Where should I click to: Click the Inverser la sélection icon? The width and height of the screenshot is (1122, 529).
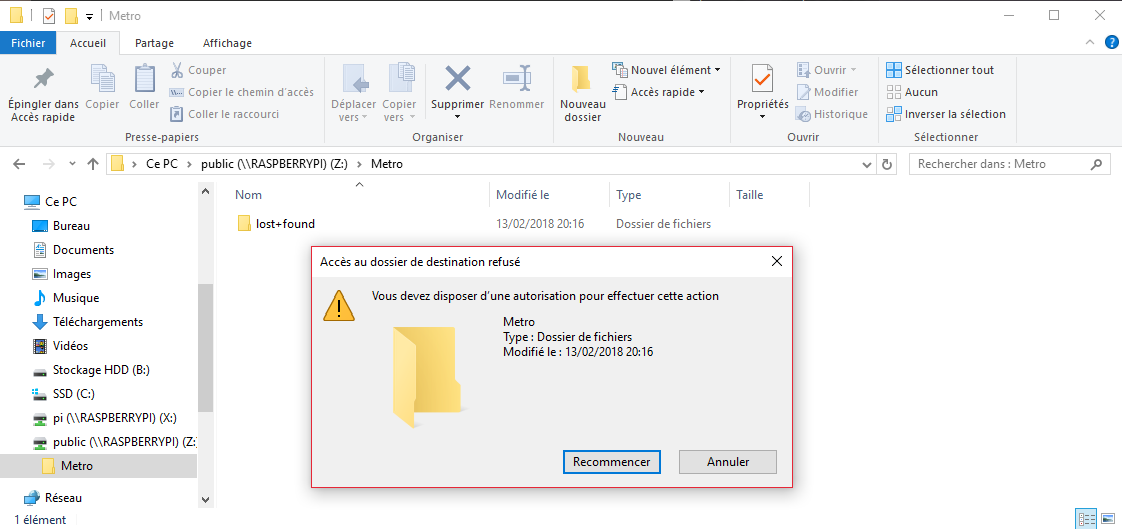point(894,114)
